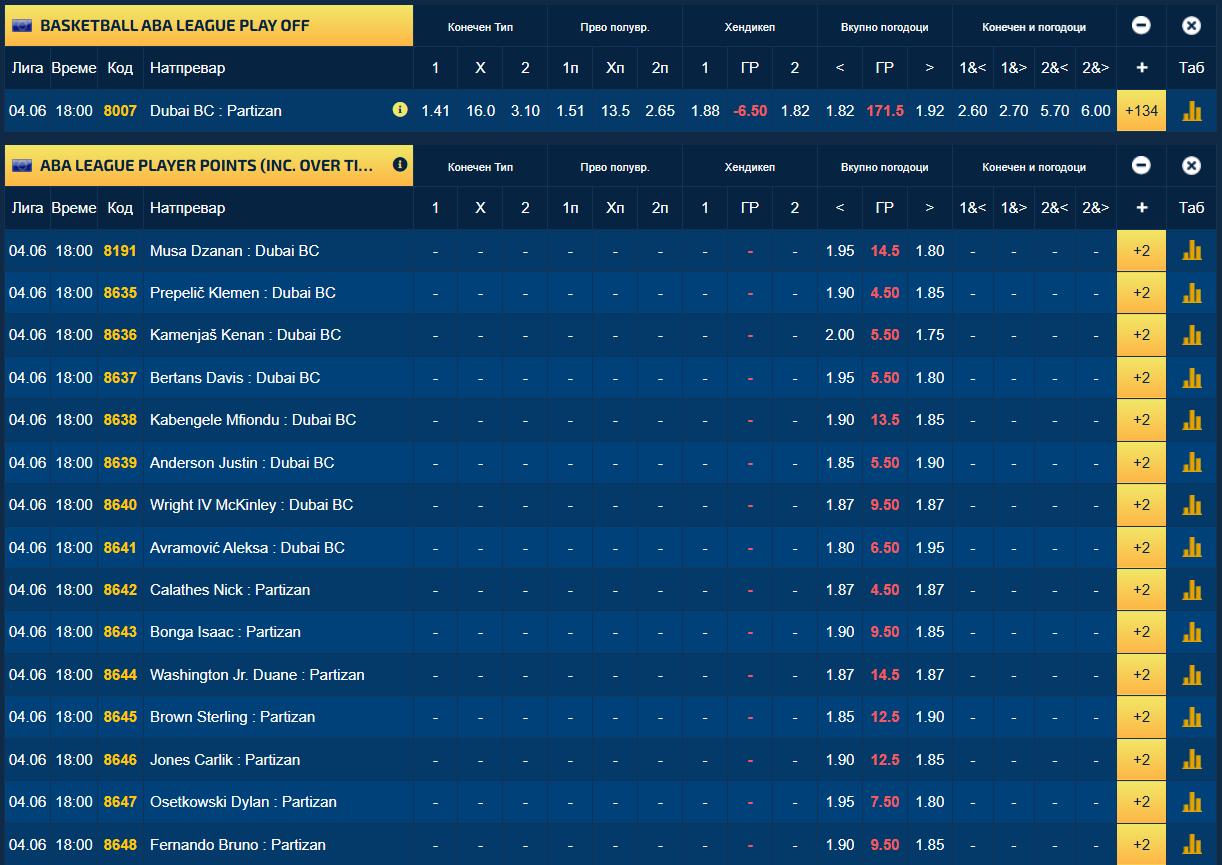Viewport: 1222px width, 865px height.
Task: Select odds 3.10 for Partizan win
Action: point(525,111)
